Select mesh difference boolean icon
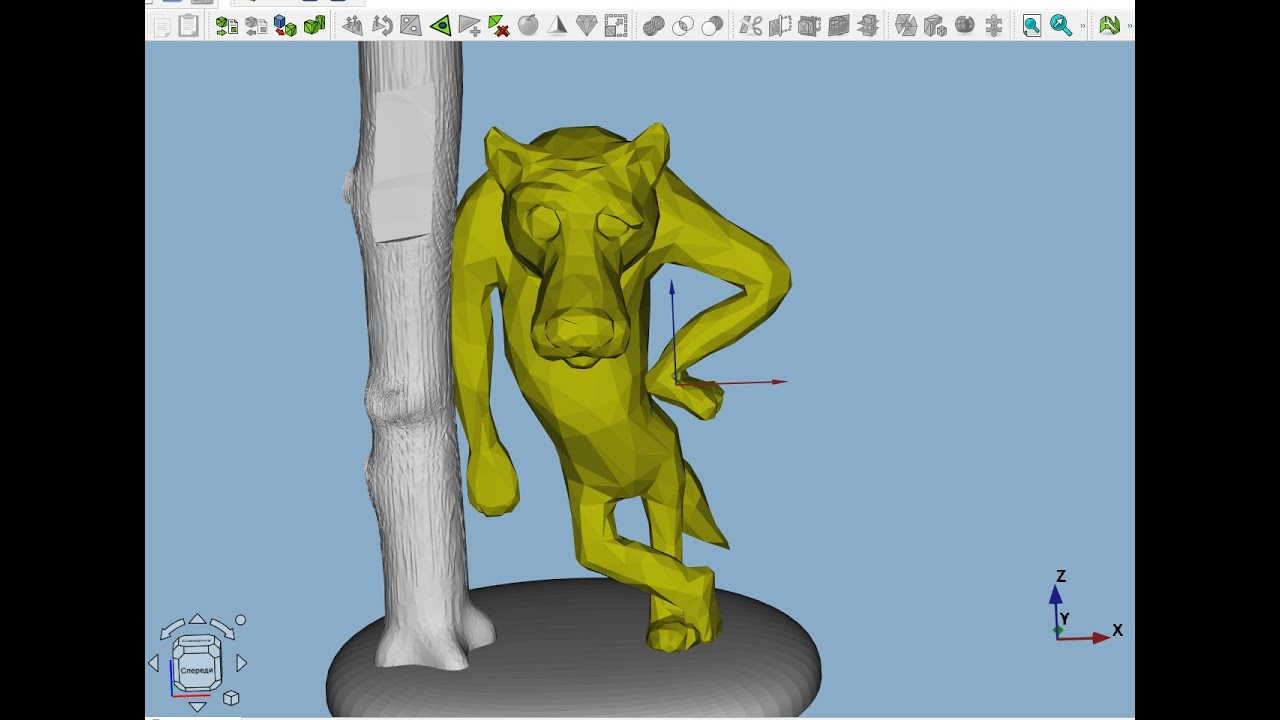The image size is (1280, 720). pyautogui.click(x=712, y=26)
